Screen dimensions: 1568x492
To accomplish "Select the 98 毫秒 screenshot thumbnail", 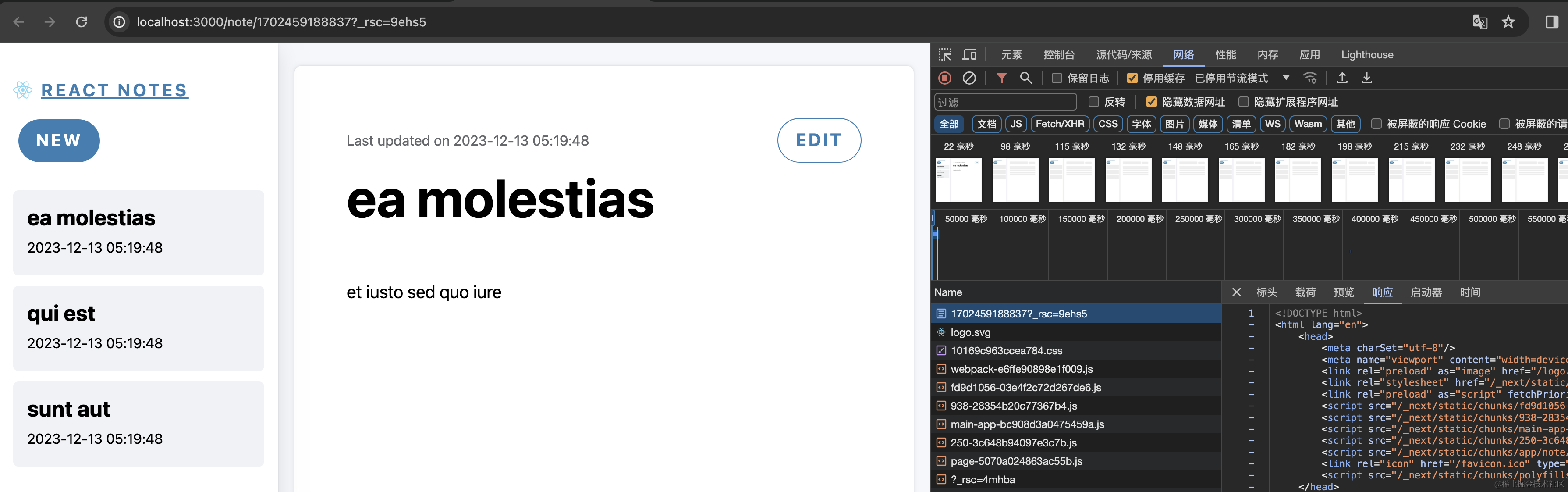I will pos(1015,180).
